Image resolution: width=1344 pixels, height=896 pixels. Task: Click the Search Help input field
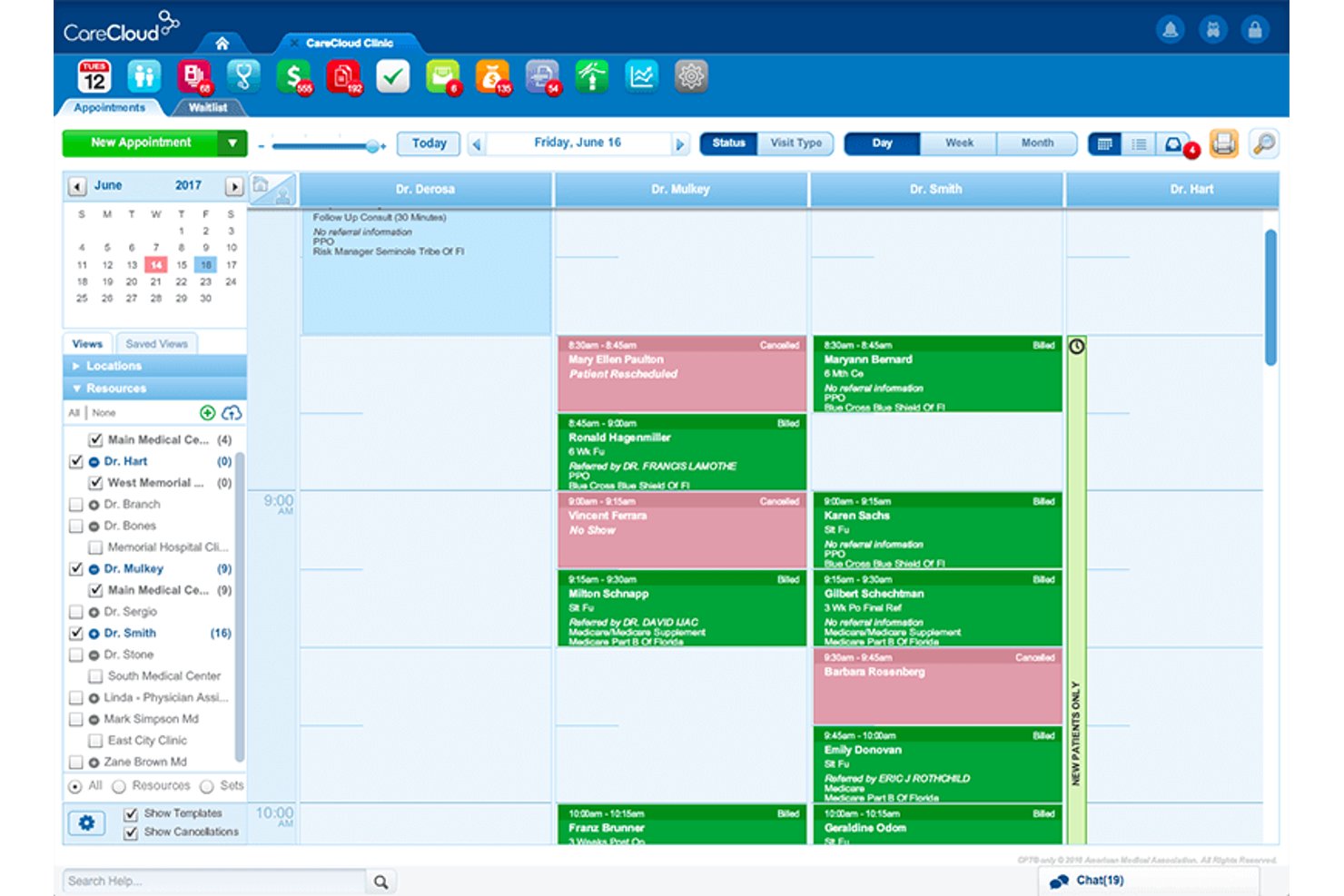(214, 881)
